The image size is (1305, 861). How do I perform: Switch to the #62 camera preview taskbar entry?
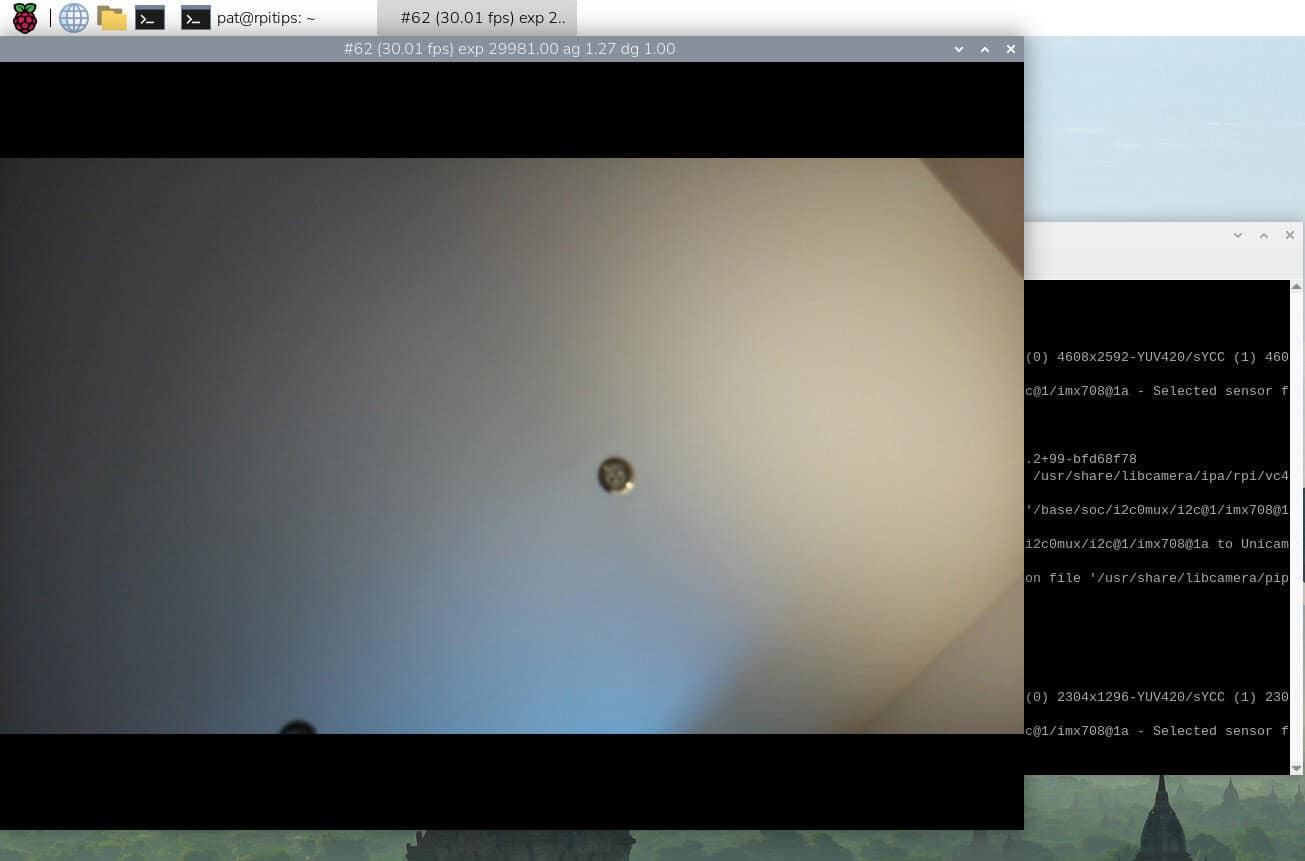(x=478, y=17)
